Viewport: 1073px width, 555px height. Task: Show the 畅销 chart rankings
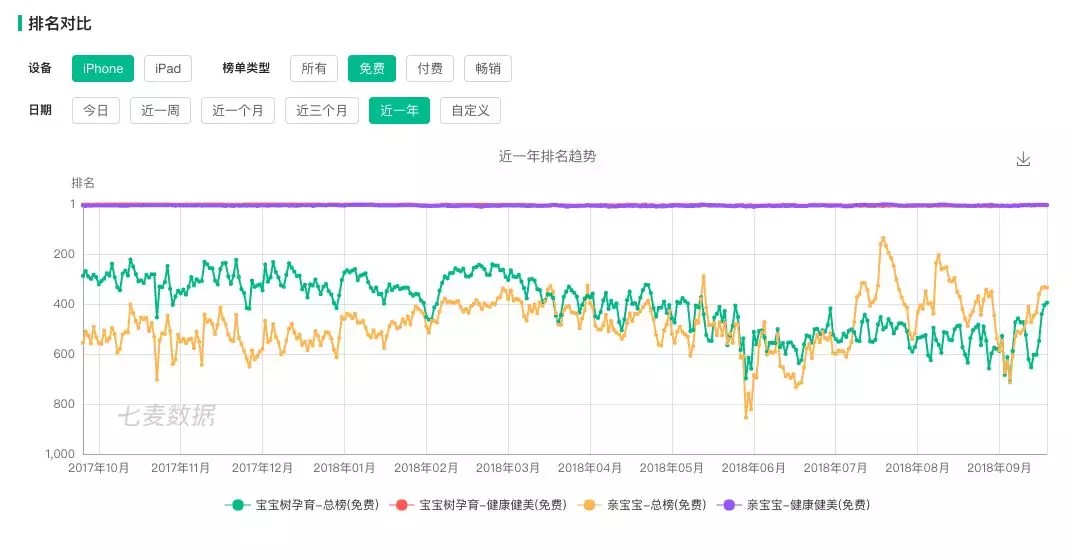point(488,68)
